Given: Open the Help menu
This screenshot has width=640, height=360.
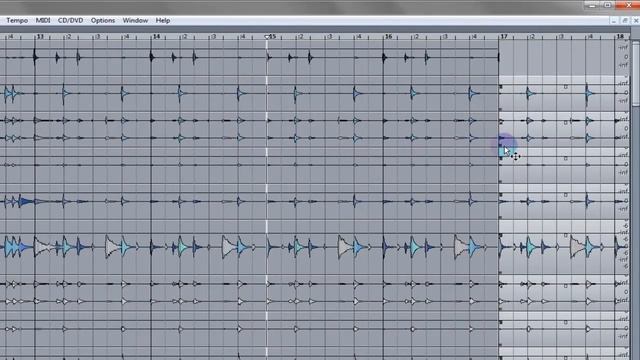Looking at the screenshot, I should coord(163,20).
